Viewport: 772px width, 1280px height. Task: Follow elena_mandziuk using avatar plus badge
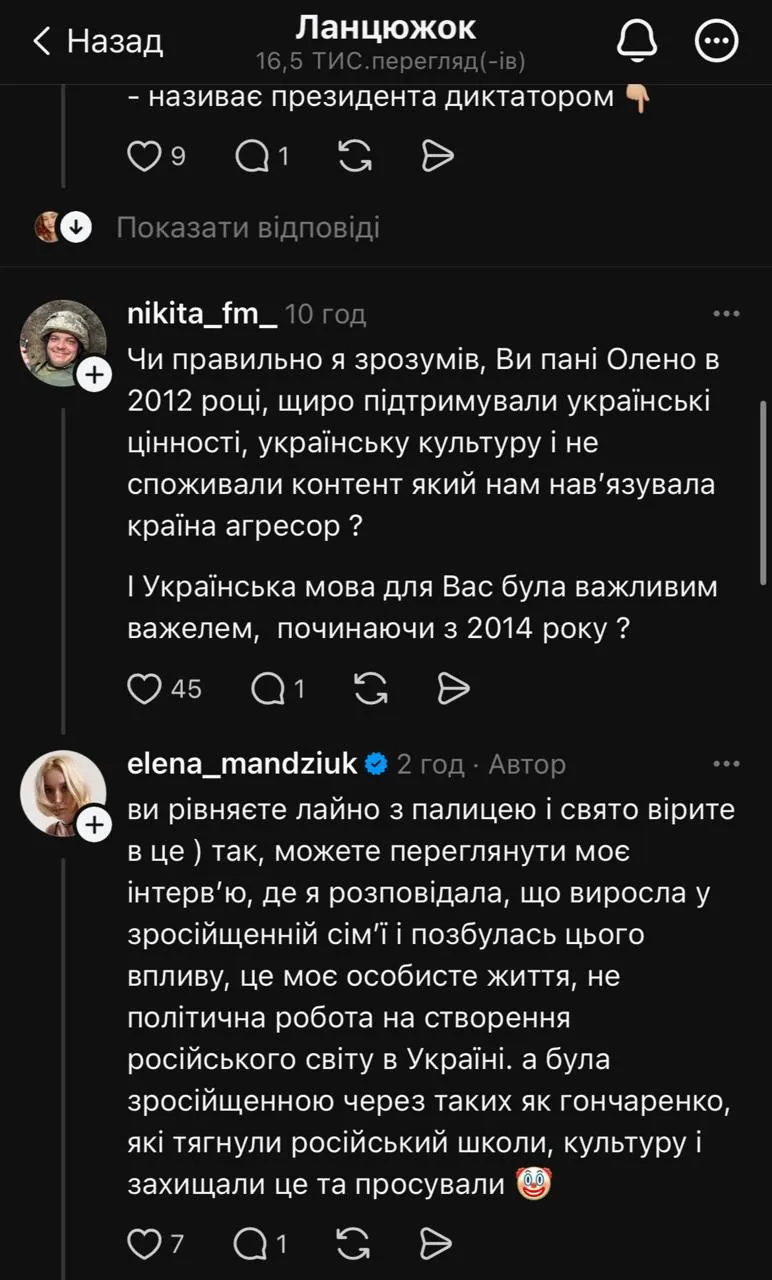pos(94,824)
